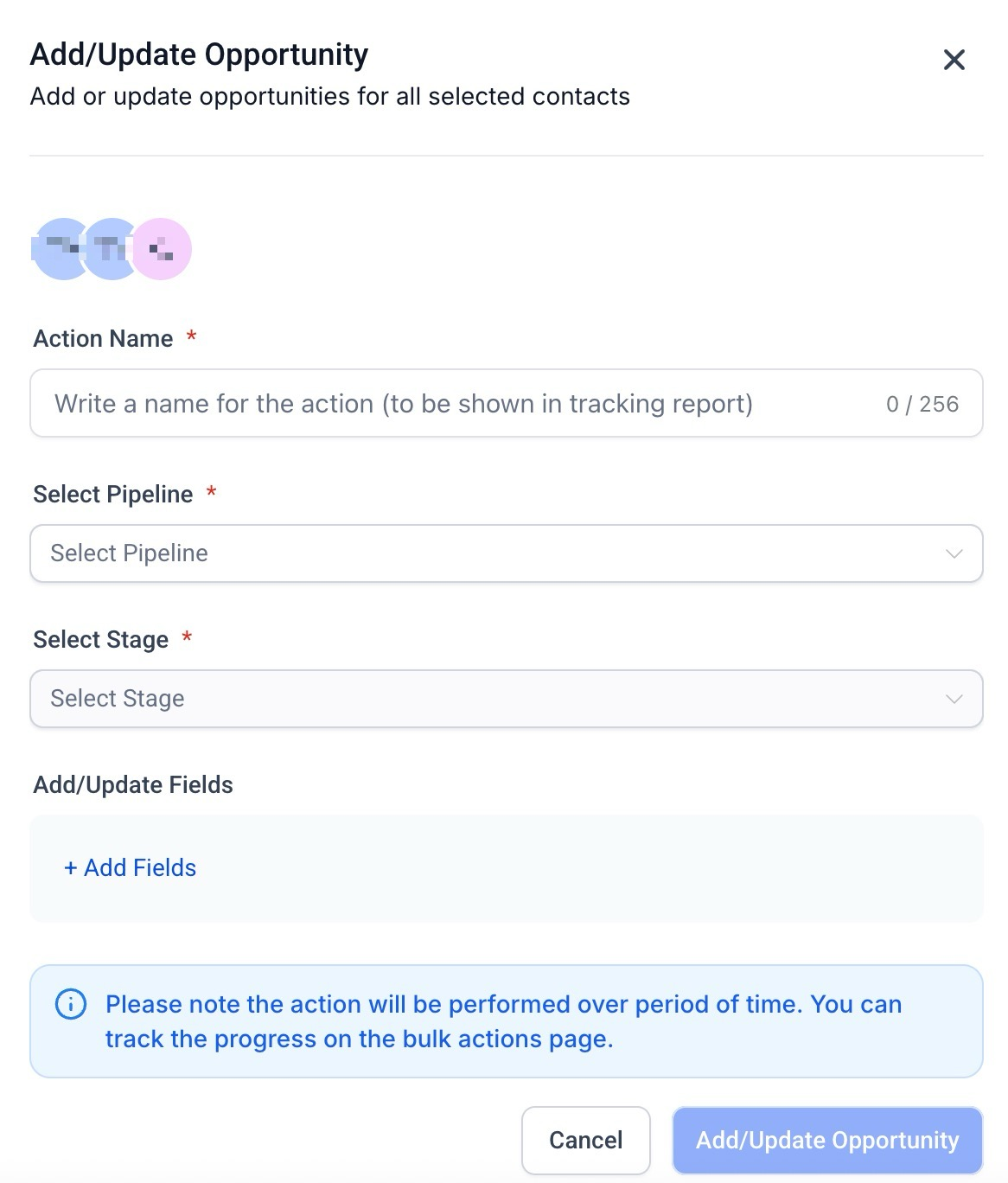Click the pink contact avatar
The image size is (1008, 1183).
coord(164,249)
